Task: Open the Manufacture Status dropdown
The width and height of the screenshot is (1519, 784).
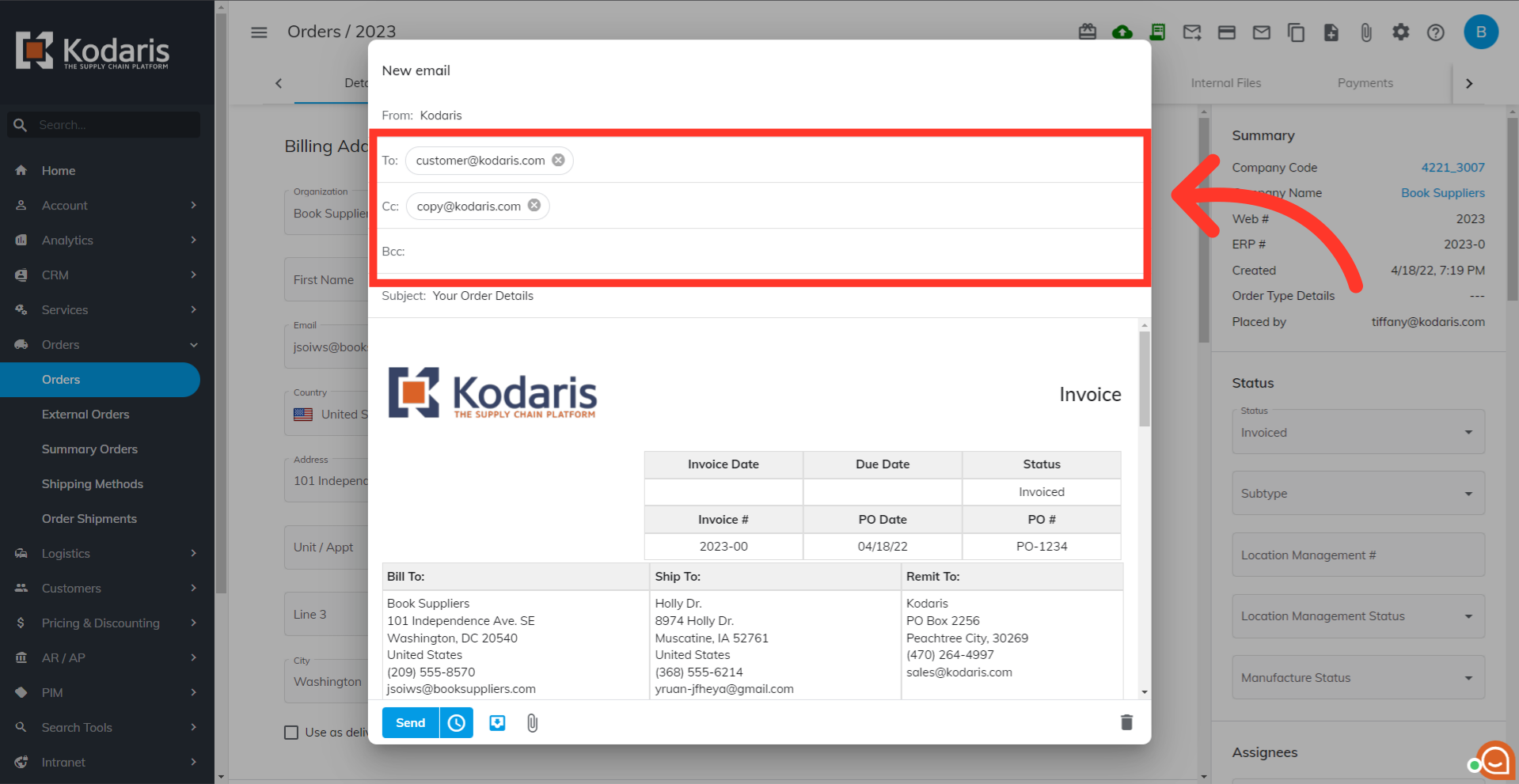Action: pos(1358,677)
